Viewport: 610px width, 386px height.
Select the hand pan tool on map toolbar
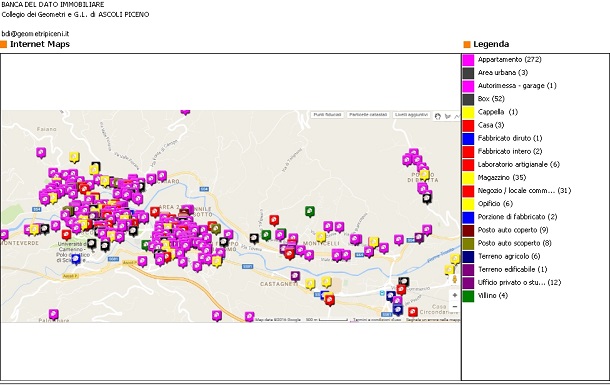(x=438, y=116)
